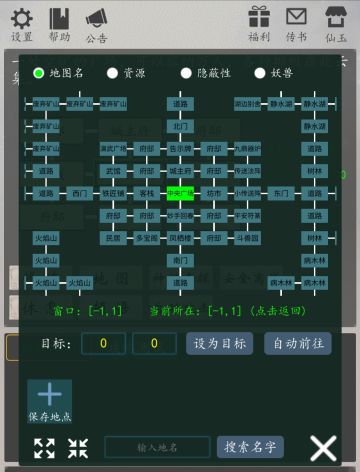The height and width of the screenshot is (472, 360).
Task: Select the 南门 map node
Action: (x=180, y=260)
